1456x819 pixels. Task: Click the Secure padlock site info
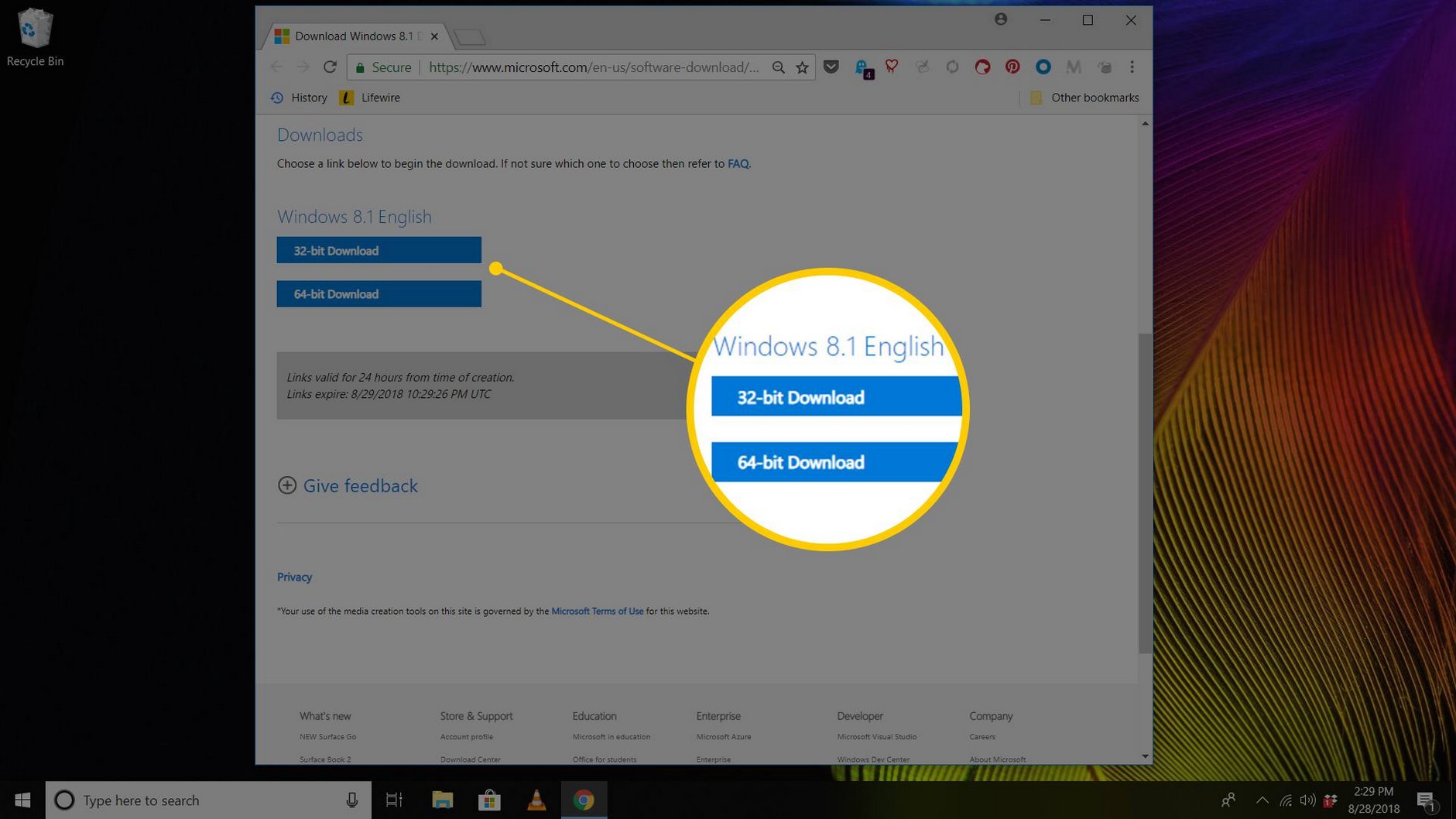coord(383,67)
